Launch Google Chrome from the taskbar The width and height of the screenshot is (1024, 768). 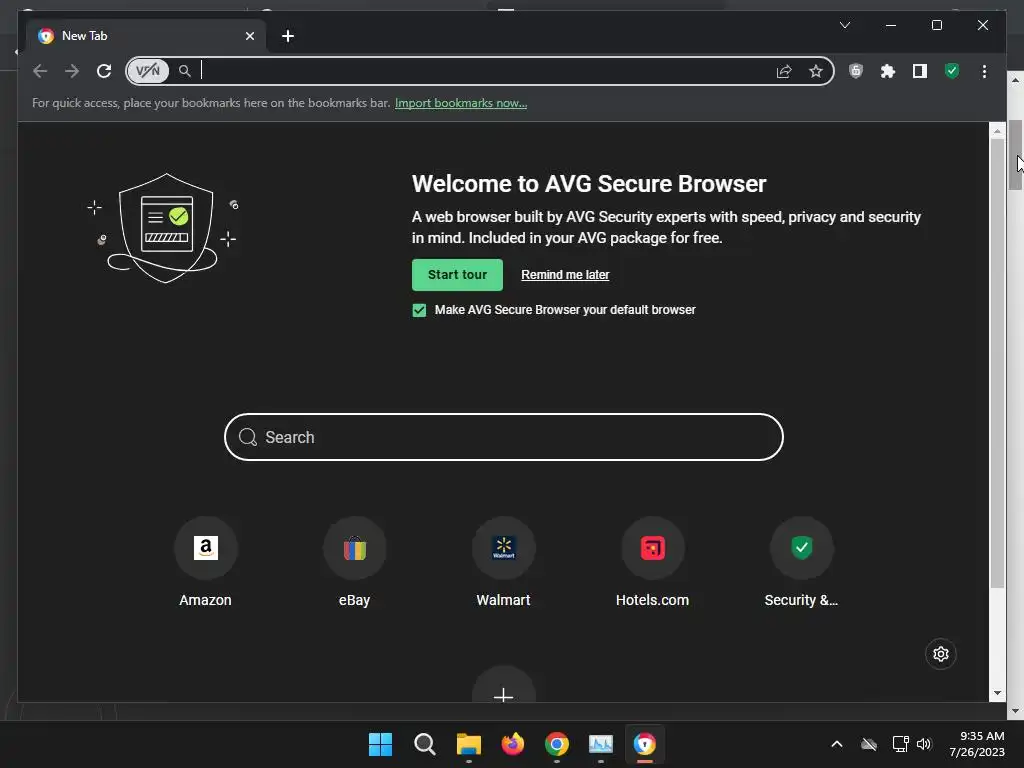pos(556,744)
